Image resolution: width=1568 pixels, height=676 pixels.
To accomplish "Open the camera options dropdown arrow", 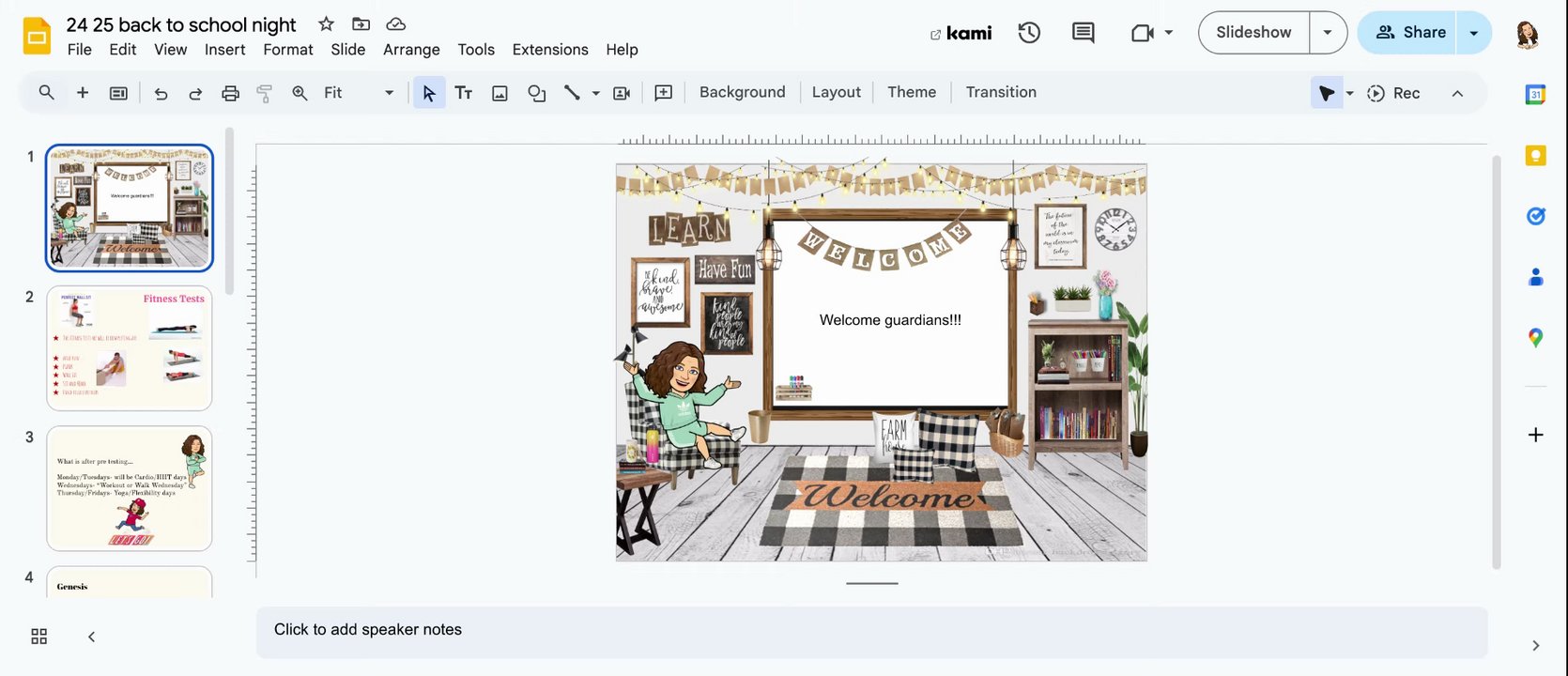I will pos(1169,33).
